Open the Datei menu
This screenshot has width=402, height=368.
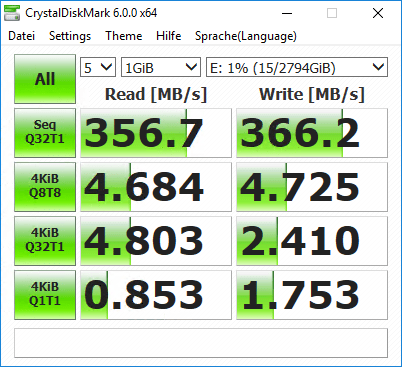21,36
